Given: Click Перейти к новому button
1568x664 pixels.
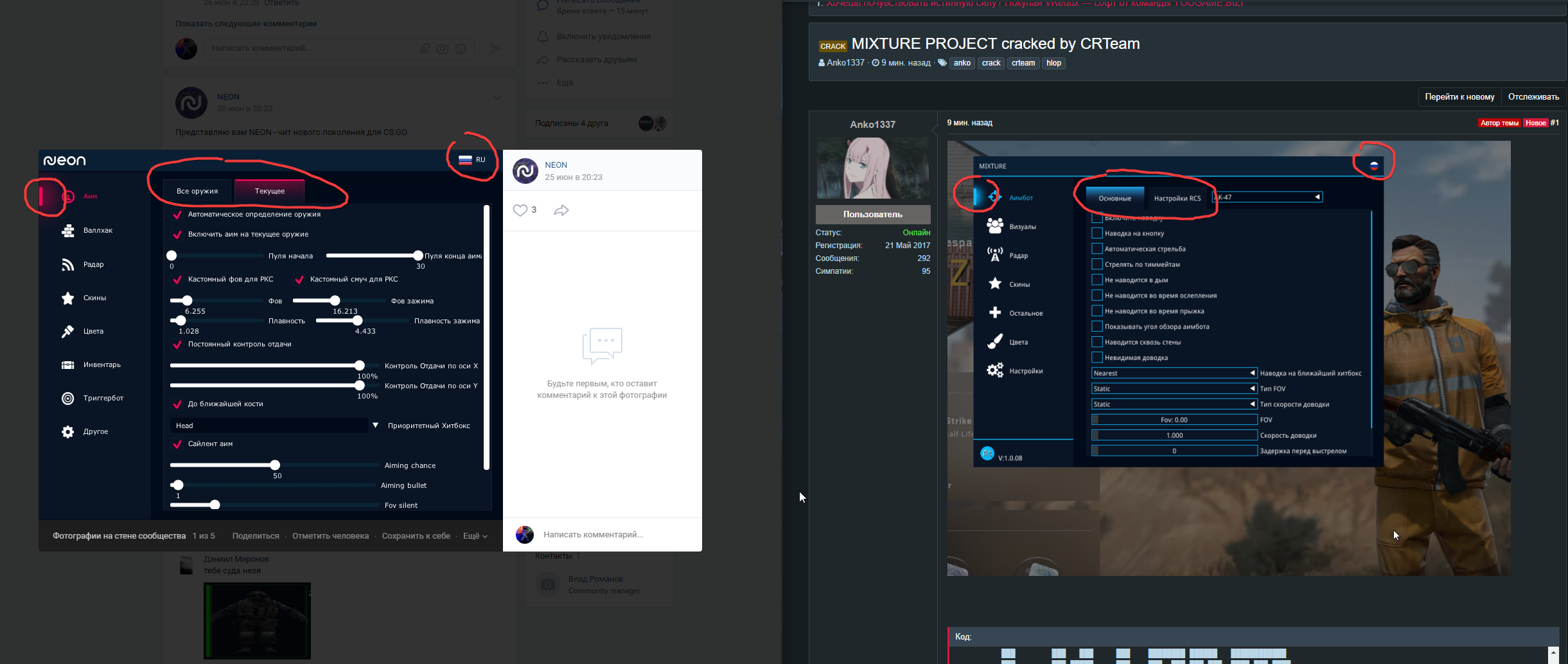Looking at the screenshot, I should pos(1459,97).
